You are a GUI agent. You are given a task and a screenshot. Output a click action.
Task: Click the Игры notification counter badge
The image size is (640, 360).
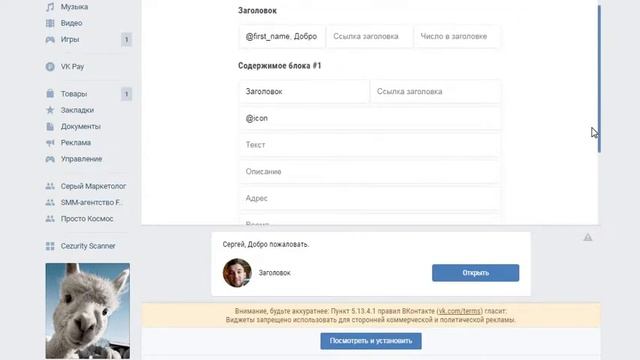pyautogui.click(x=127, y=40)
